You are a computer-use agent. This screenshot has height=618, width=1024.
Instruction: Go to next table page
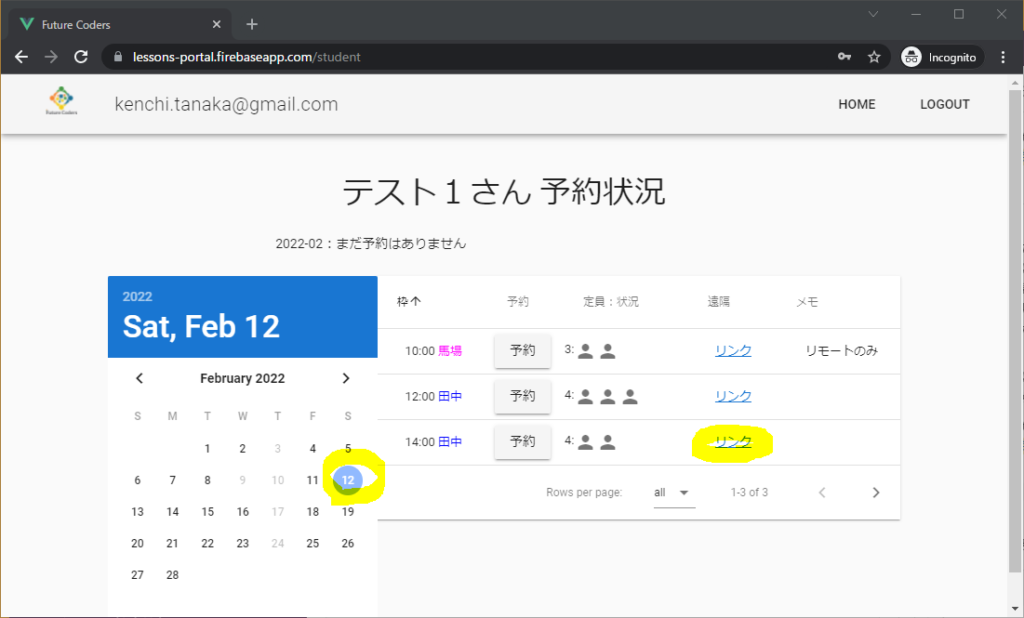click(876, 493)
